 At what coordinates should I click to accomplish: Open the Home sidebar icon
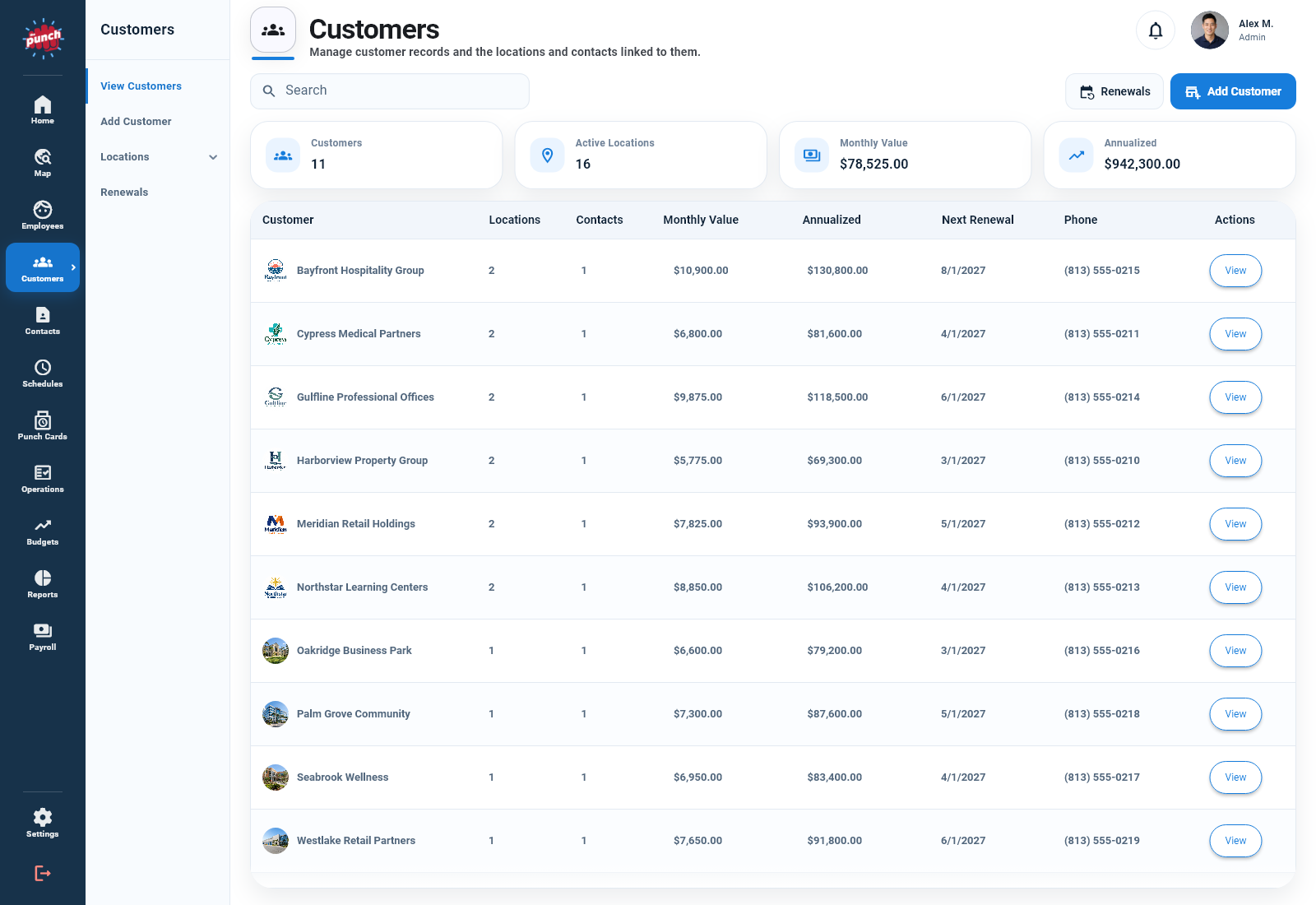coord(43,109)
